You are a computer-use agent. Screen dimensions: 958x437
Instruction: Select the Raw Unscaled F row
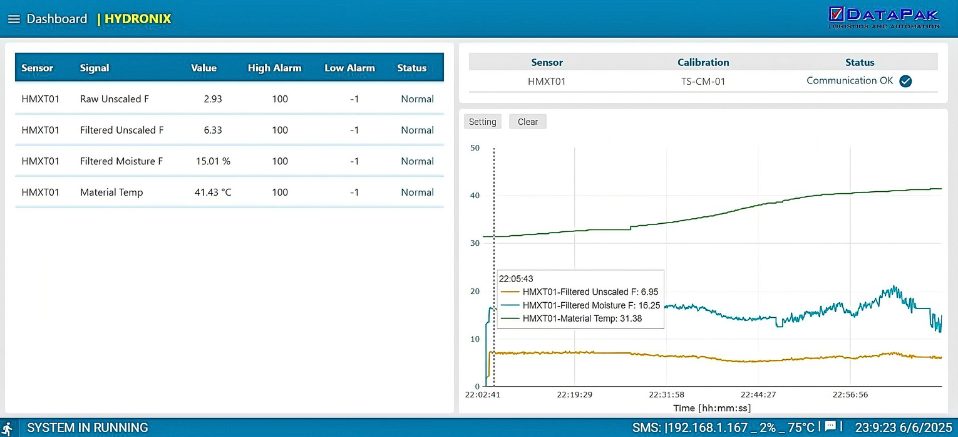(x=229, y=99)
